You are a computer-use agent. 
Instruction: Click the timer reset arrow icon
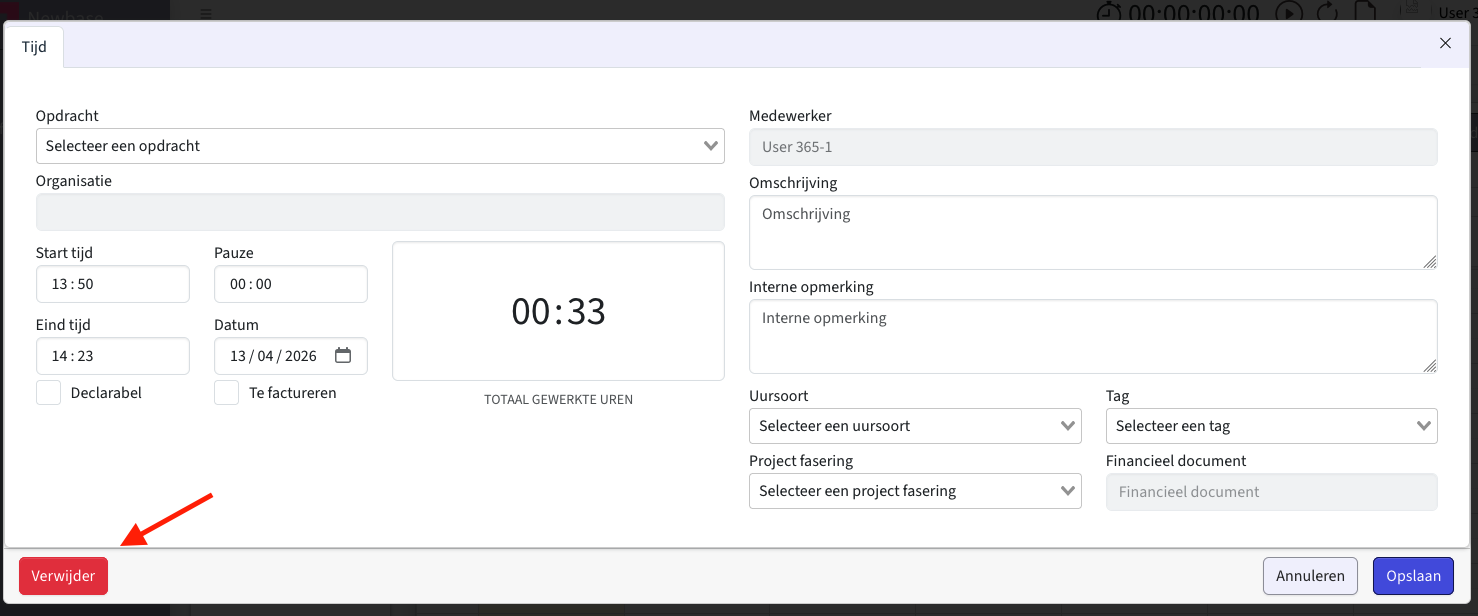pos(1328,12)
